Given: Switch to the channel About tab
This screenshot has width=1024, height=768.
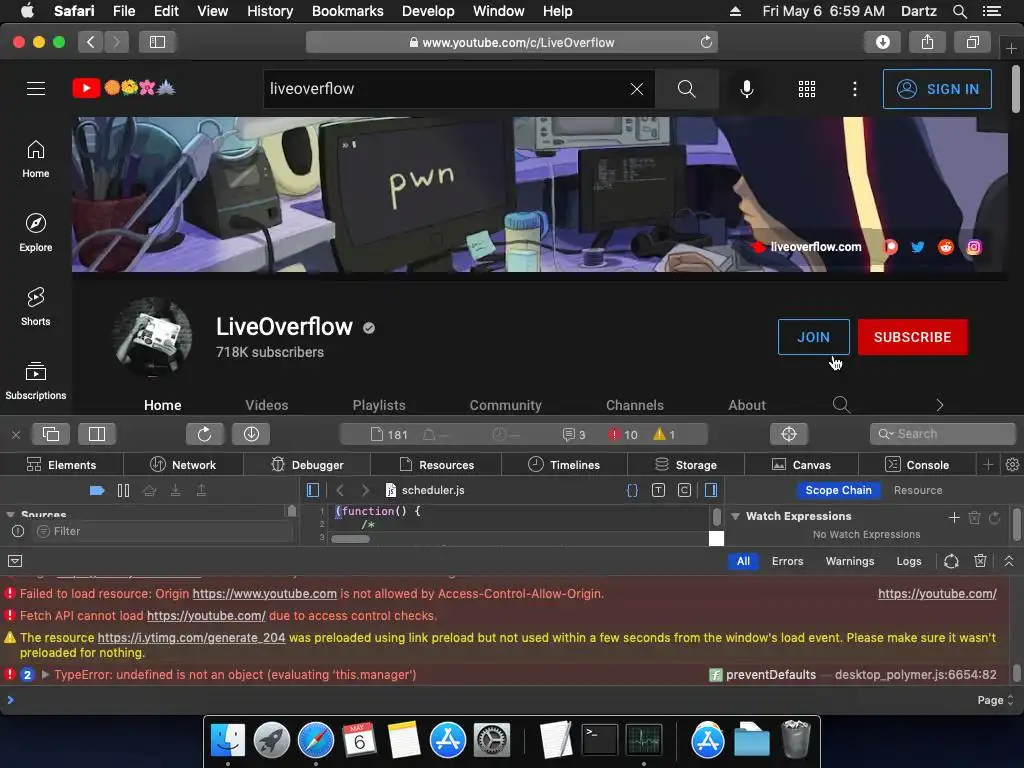Looking at the screenshot, I should [x=747, y=405].
